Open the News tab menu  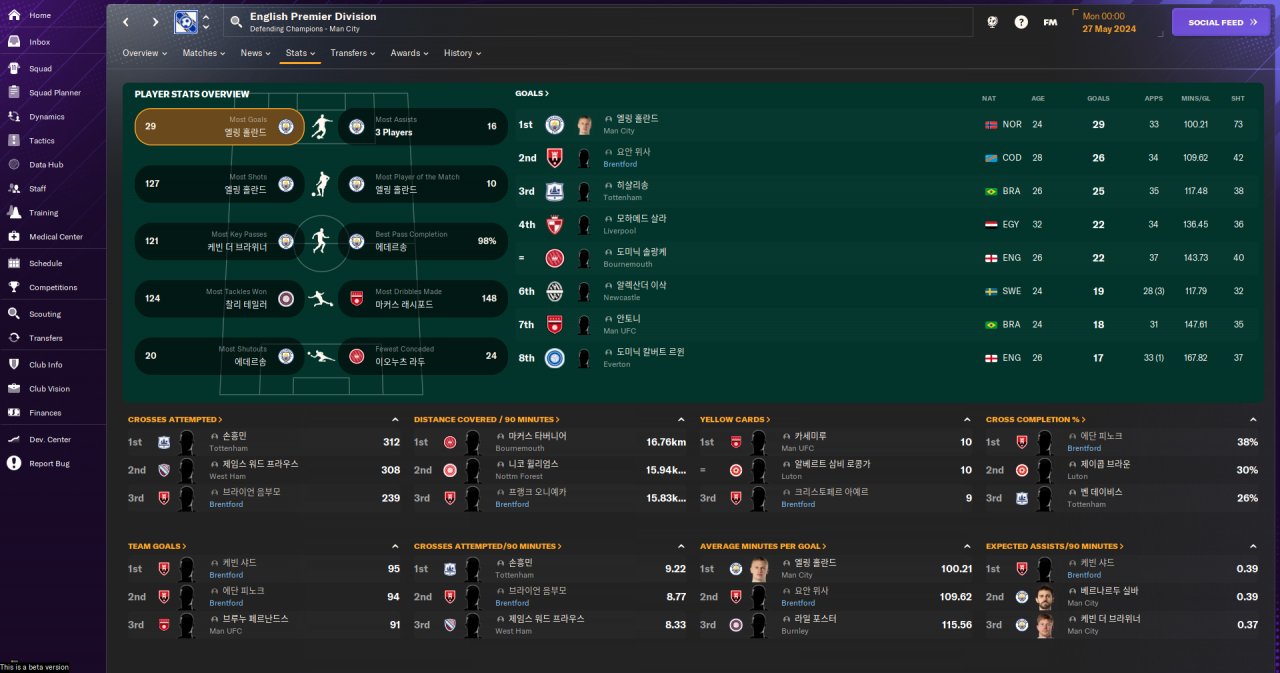255,53
